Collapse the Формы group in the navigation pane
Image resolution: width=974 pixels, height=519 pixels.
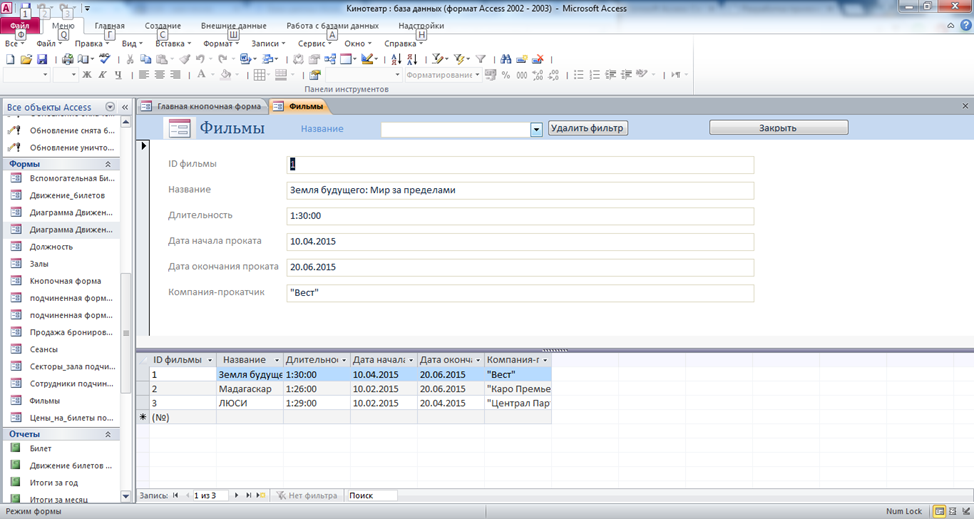107,164
